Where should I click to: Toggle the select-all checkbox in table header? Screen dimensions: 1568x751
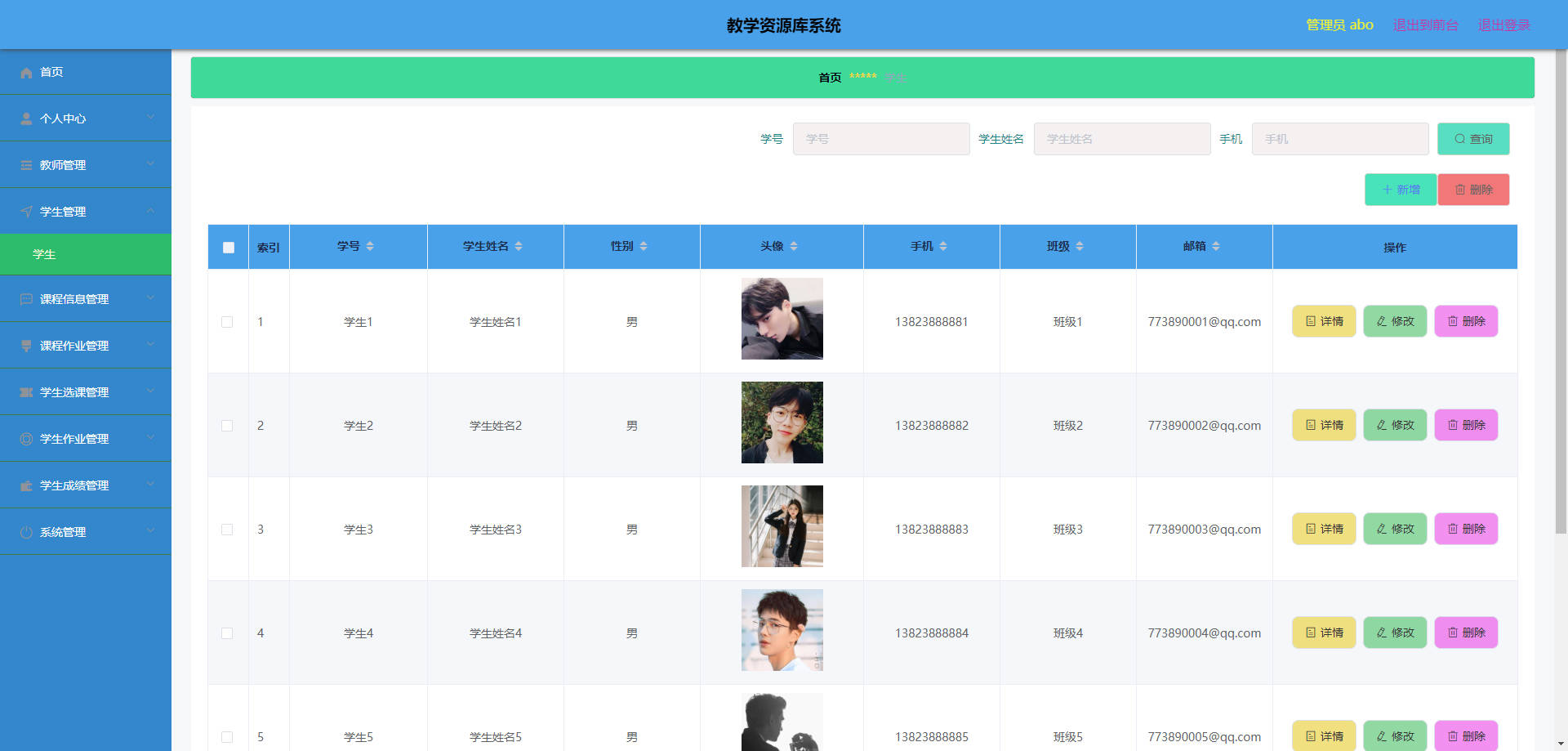coord(229,248)
